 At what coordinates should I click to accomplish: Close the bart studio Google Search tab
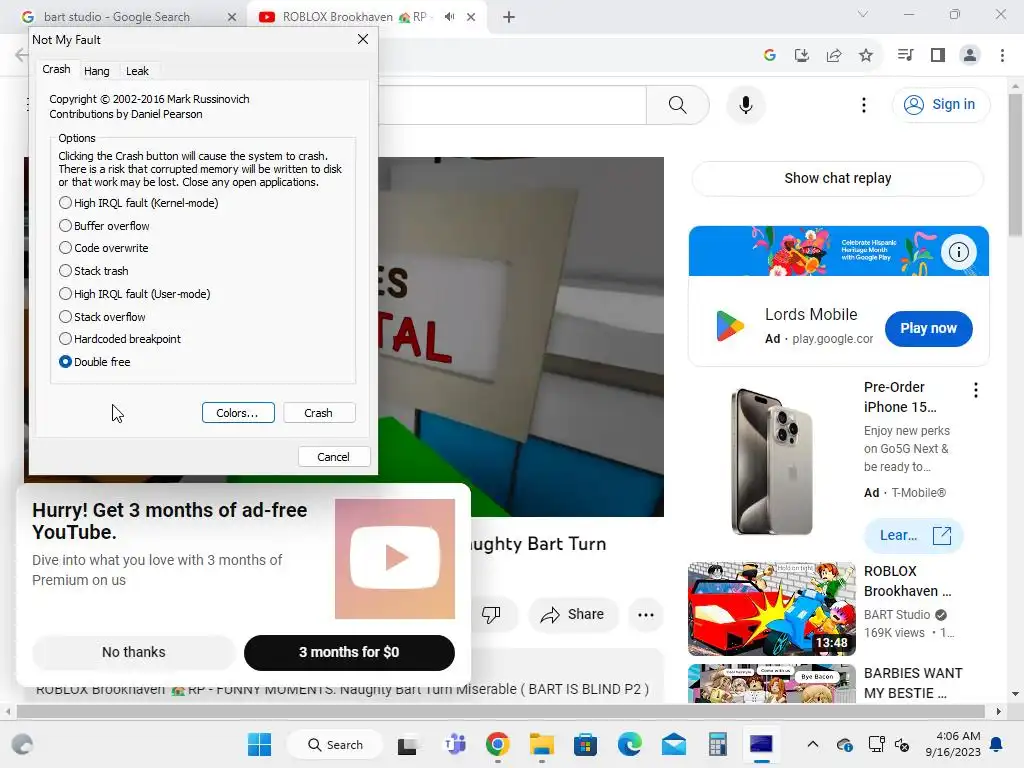coord(231,17)
